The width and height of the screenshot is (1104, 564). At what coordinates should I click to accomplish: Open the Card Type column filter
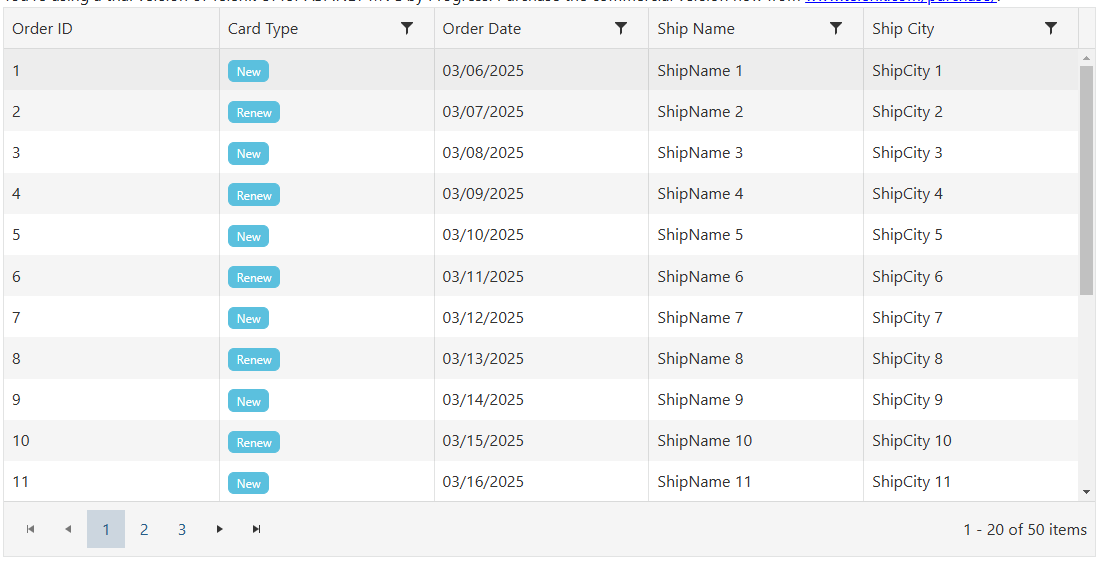tap(406, 29)
